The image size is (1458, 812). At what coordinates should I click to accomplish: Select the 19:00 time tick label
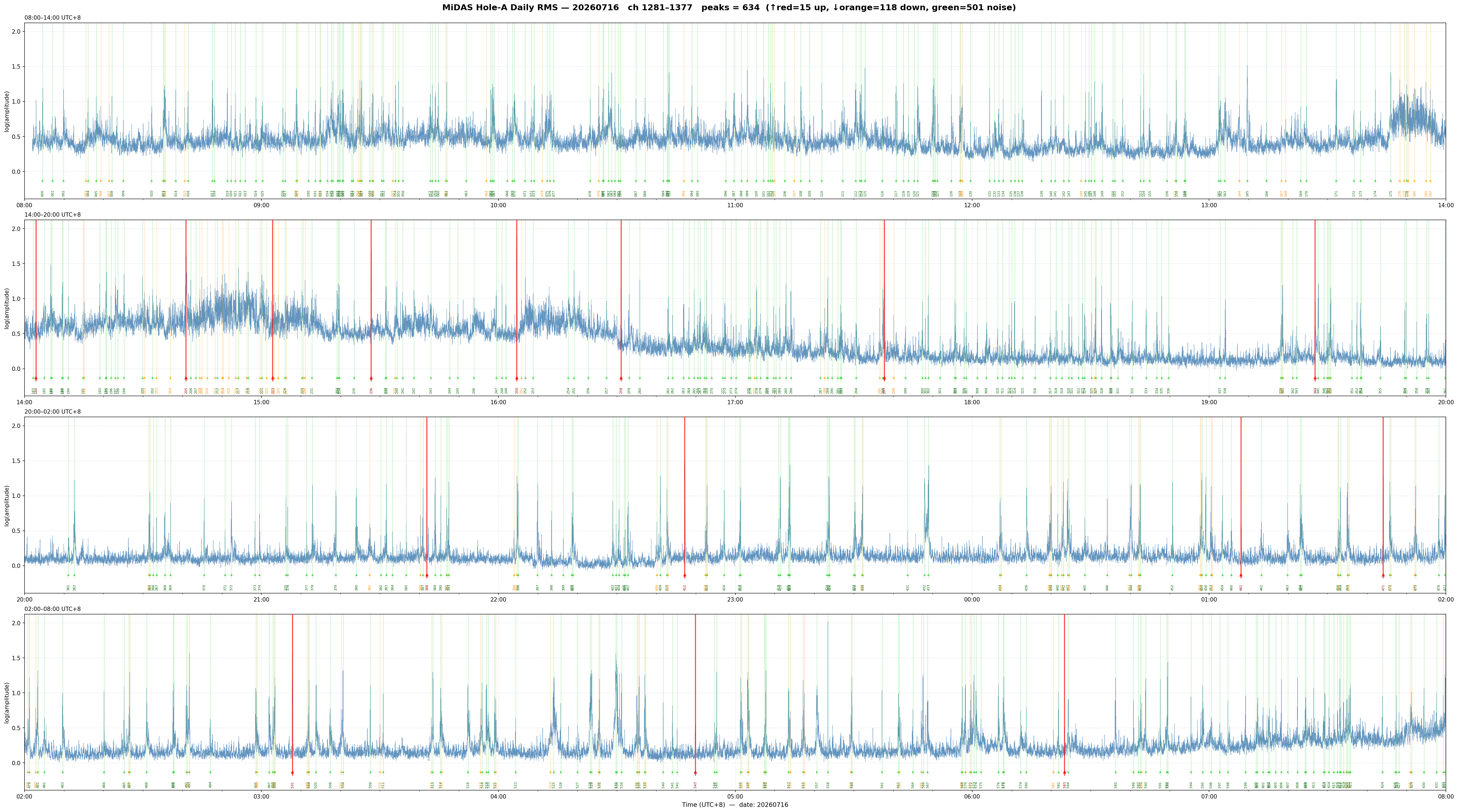(x=1208, y=402)
